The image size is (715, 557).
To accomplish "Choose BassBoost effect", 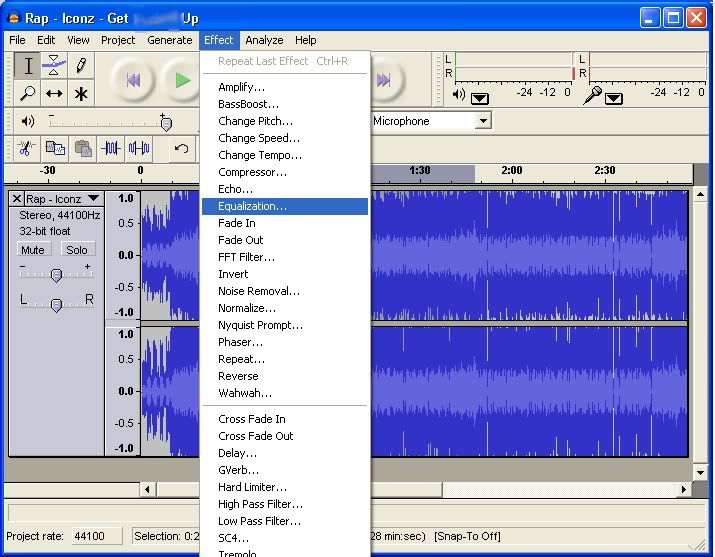I will (285, 104).
